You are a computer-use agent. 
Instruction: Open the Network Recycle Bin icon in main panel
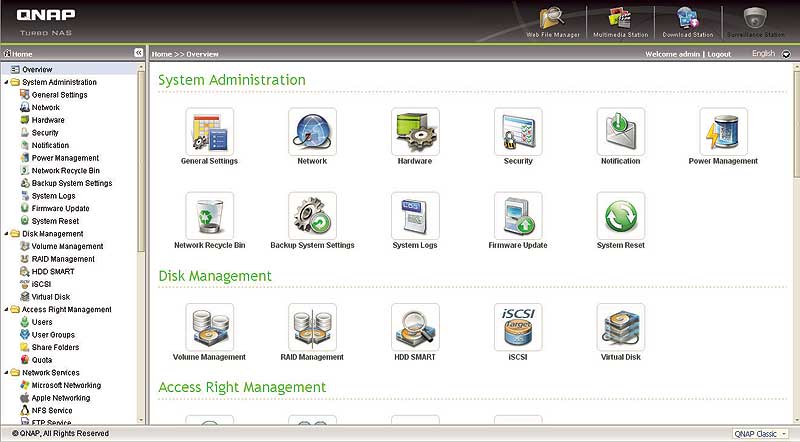tap(210, 216)
